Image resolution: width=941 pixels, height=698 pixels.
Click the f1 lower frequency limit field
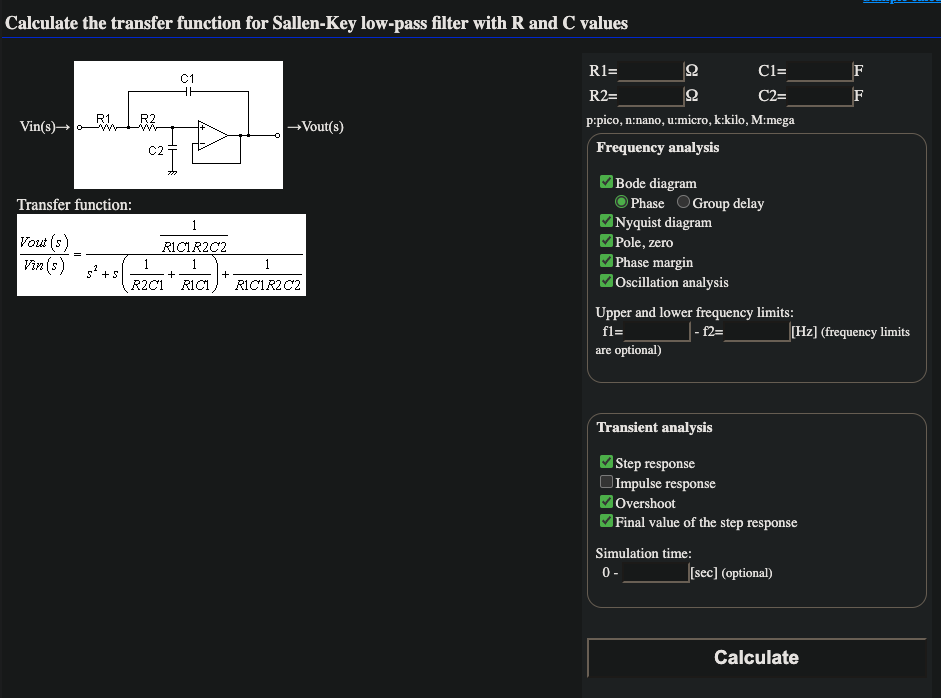point(658,332)
